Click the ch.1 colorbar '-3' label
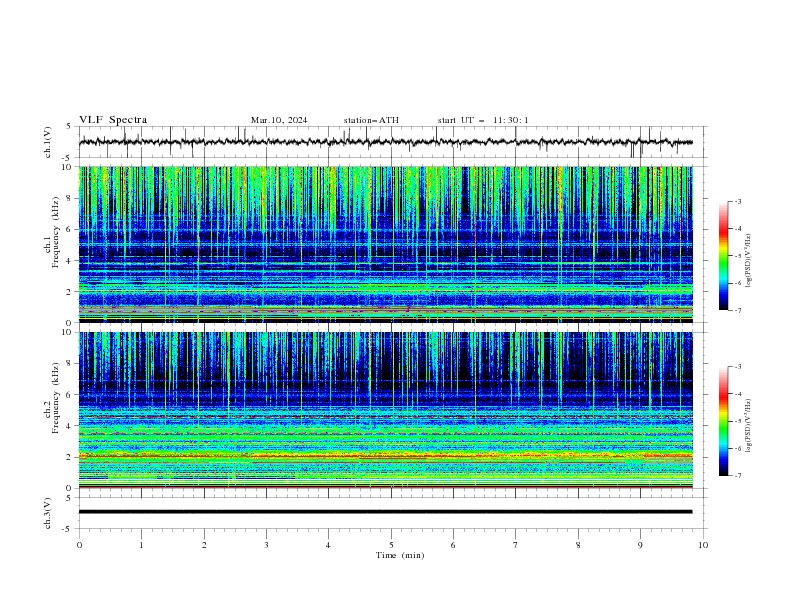Screen dimensions: 792x612 [x=737, y=201]
